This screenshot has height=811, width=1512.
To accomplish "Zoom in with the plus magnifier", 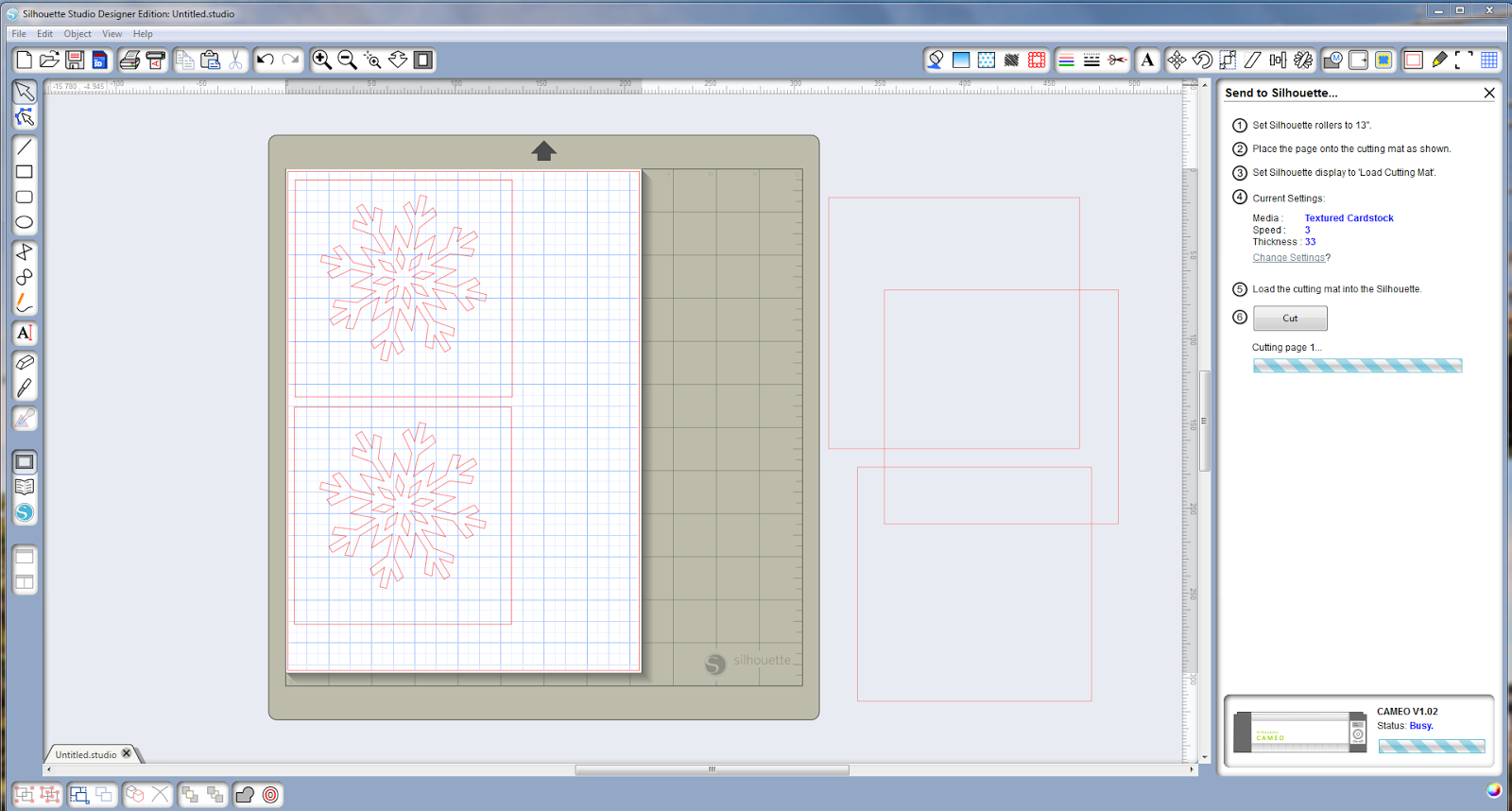I will coord(322,60).
